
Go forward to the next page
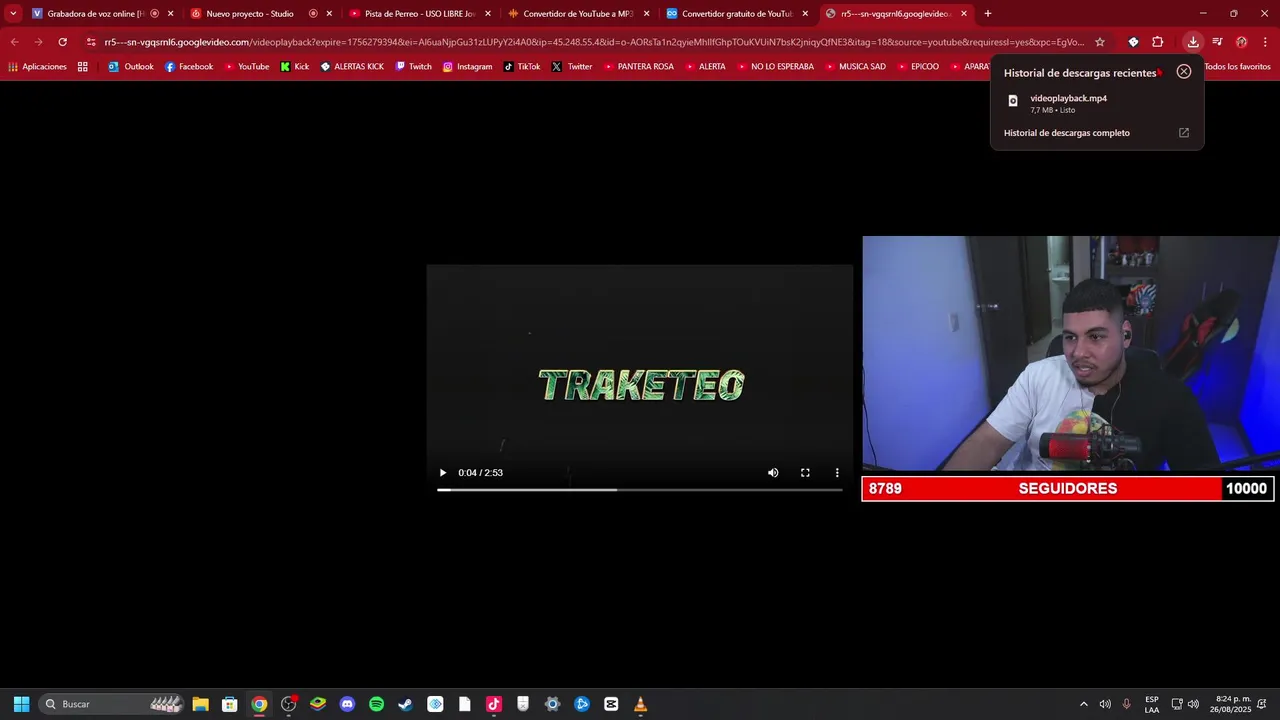click(38, 42)
